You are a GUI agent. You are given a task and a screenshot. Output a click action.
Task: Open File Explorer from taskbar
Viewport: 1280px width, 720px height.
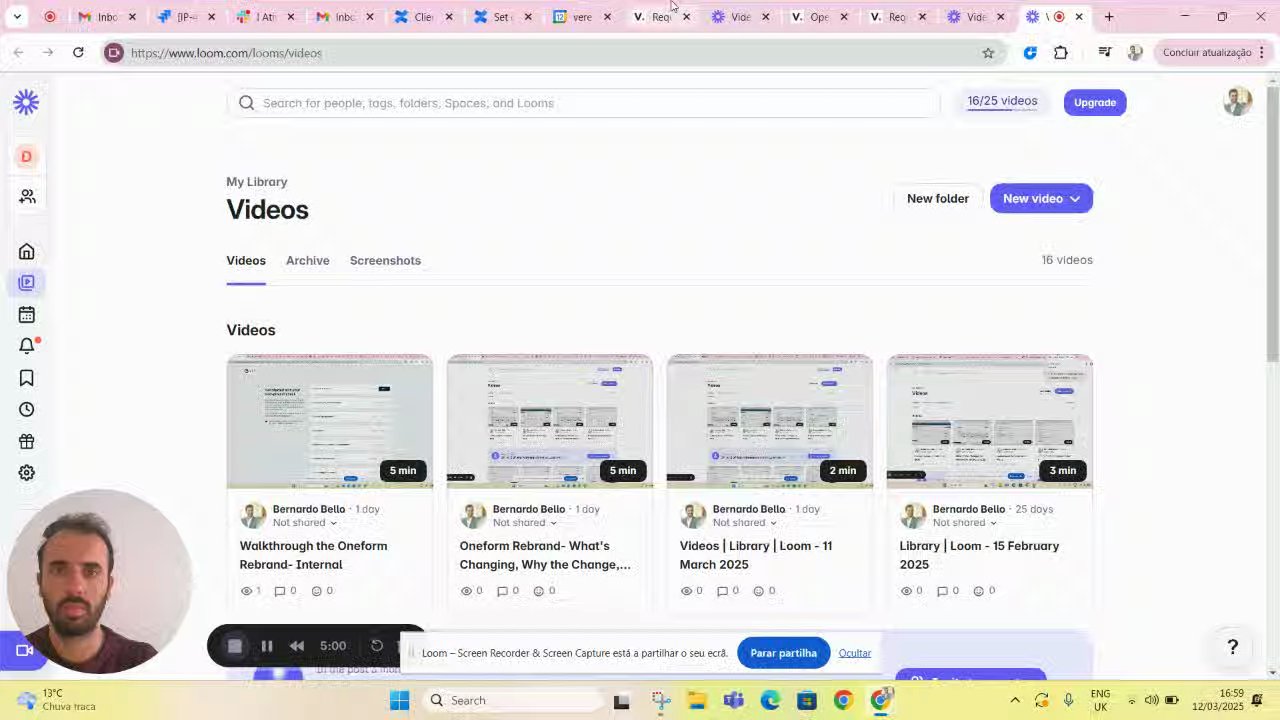click(x=696, y=700)
